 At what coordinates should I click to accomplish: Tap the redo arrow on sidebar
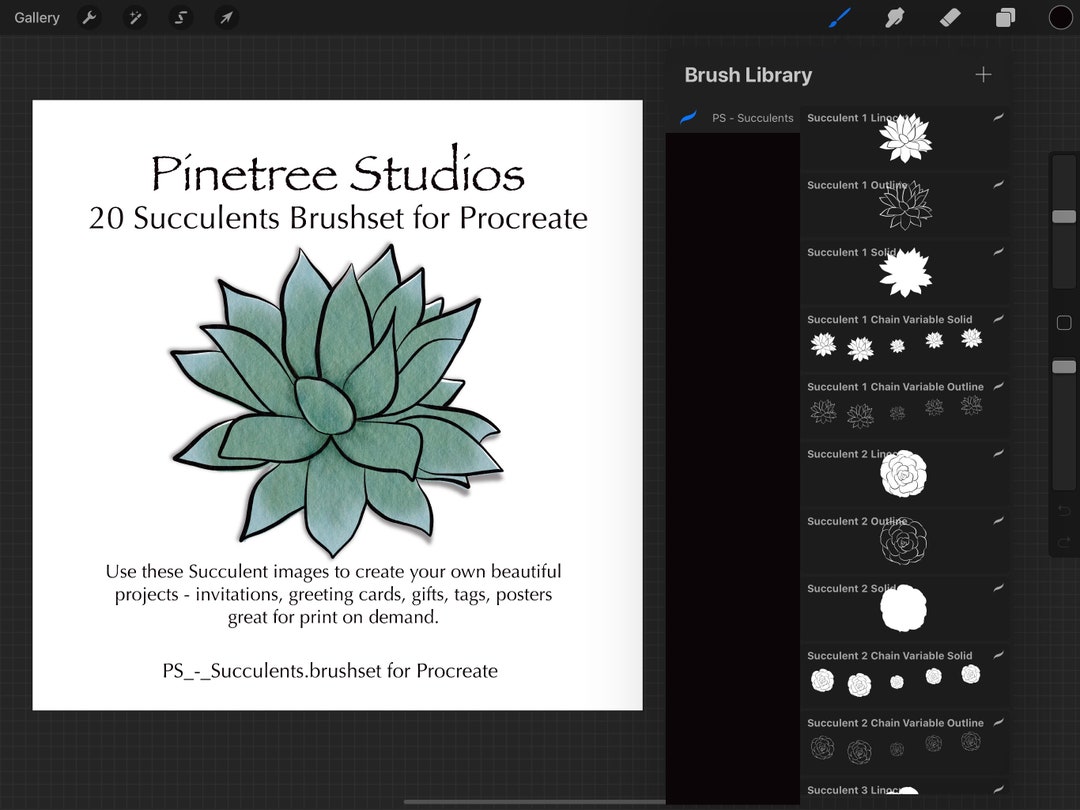[x=1063, y=542]
